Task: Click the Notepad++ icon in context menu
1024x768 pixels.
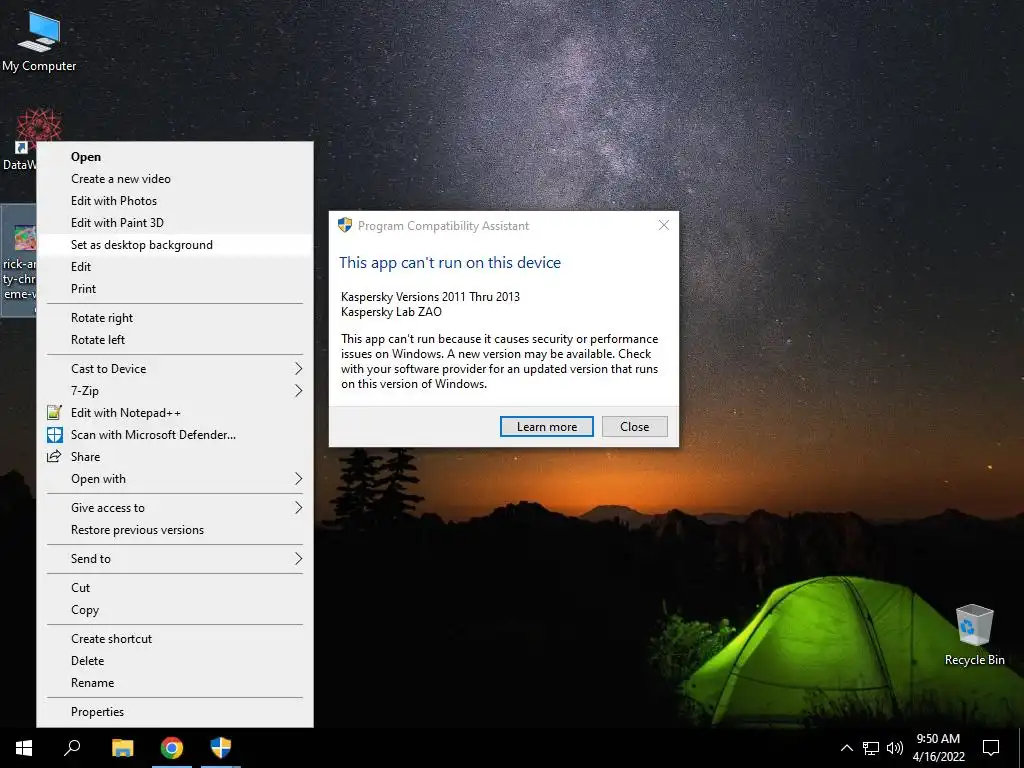Action: pos(55,413)
